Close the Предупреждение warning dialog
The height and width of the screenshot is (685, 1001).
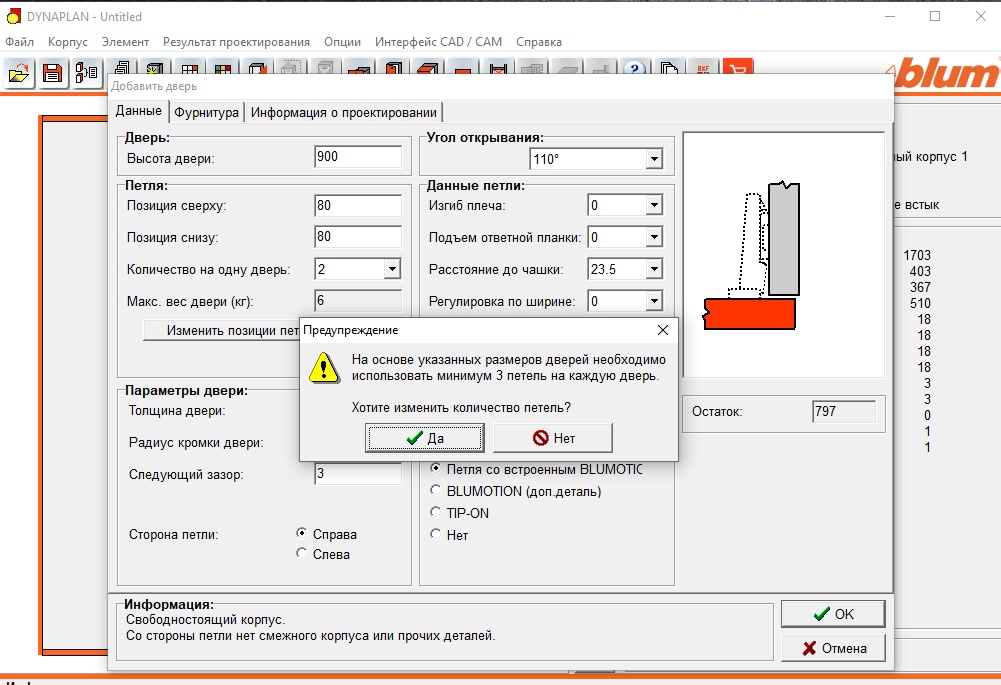pos(663,330)
